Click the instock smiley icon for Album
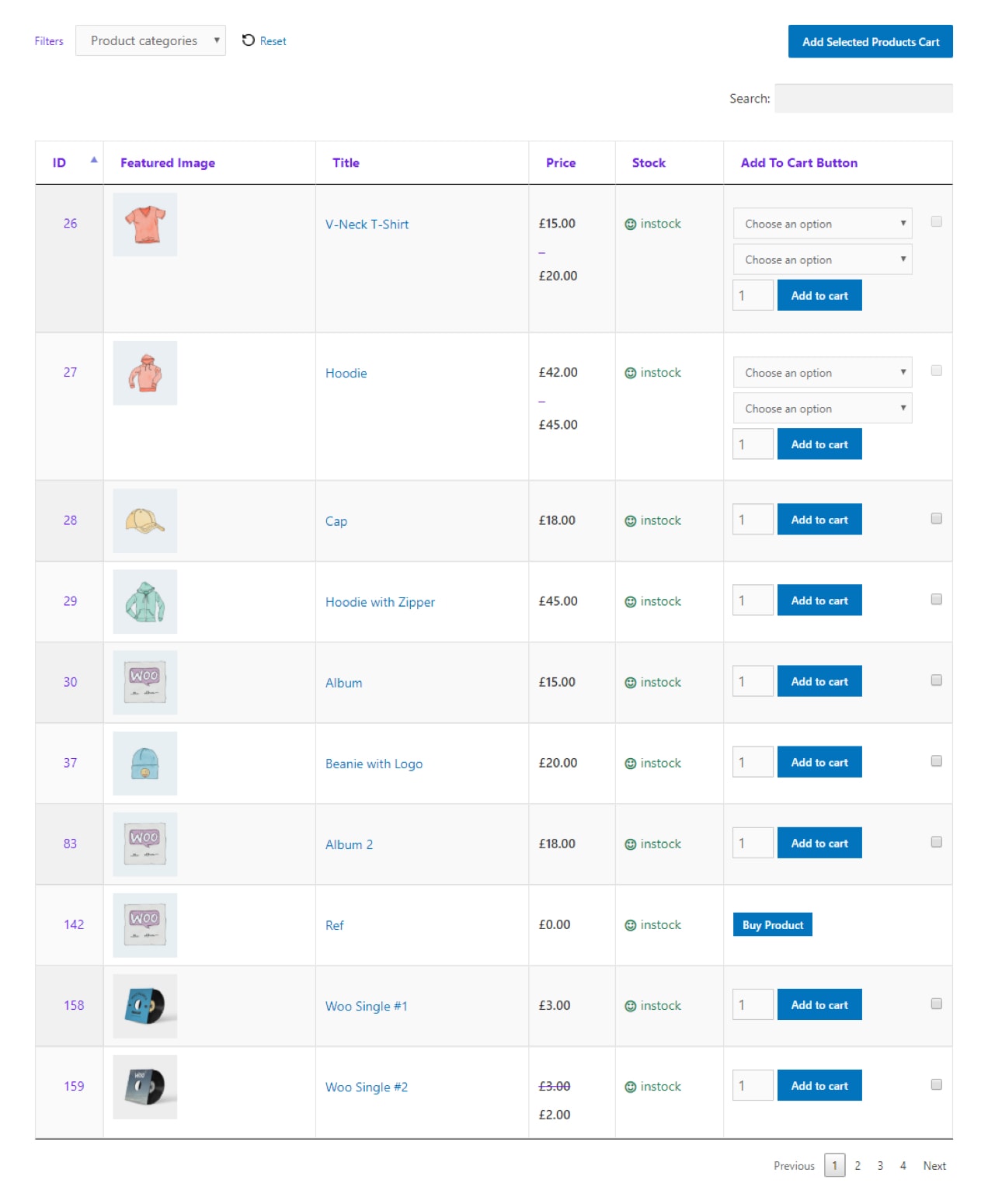988x1204 pixels. pos(631,683)
